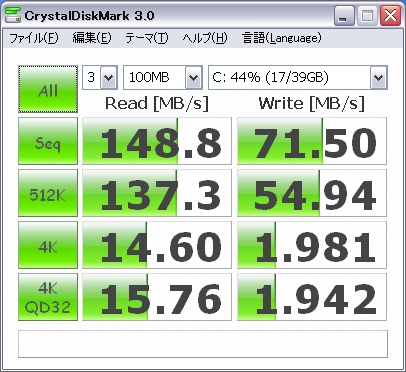Image resolution: width=406 pixels, height=372 pixels.
Task: Open the テーマ(T) menu
Action: 147,38
